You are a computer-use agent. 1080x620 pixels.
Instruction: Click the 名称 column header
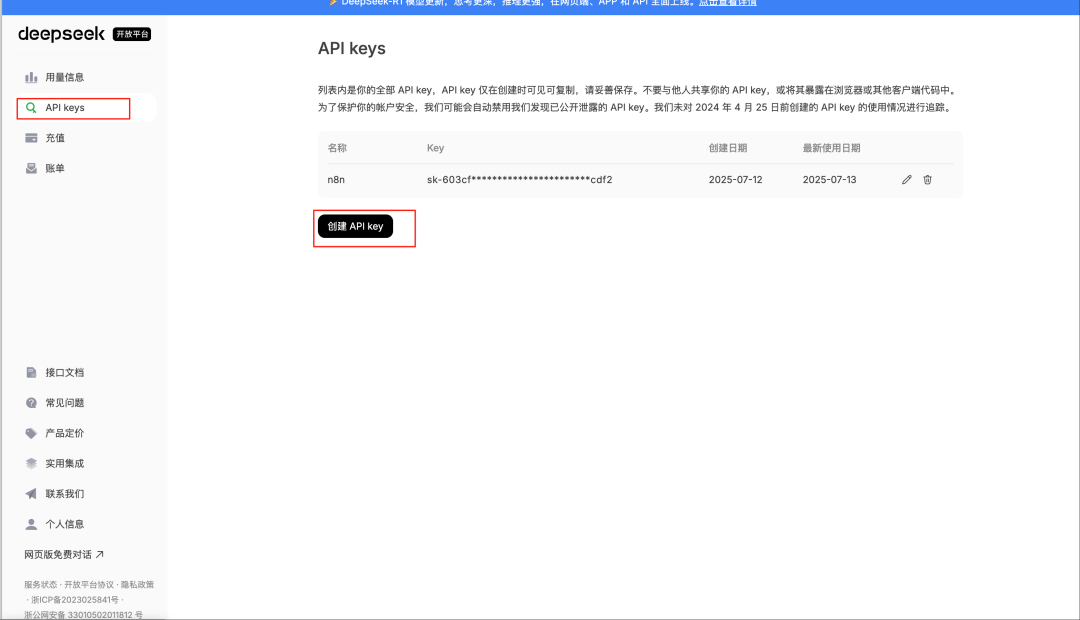tap(337, 148)
